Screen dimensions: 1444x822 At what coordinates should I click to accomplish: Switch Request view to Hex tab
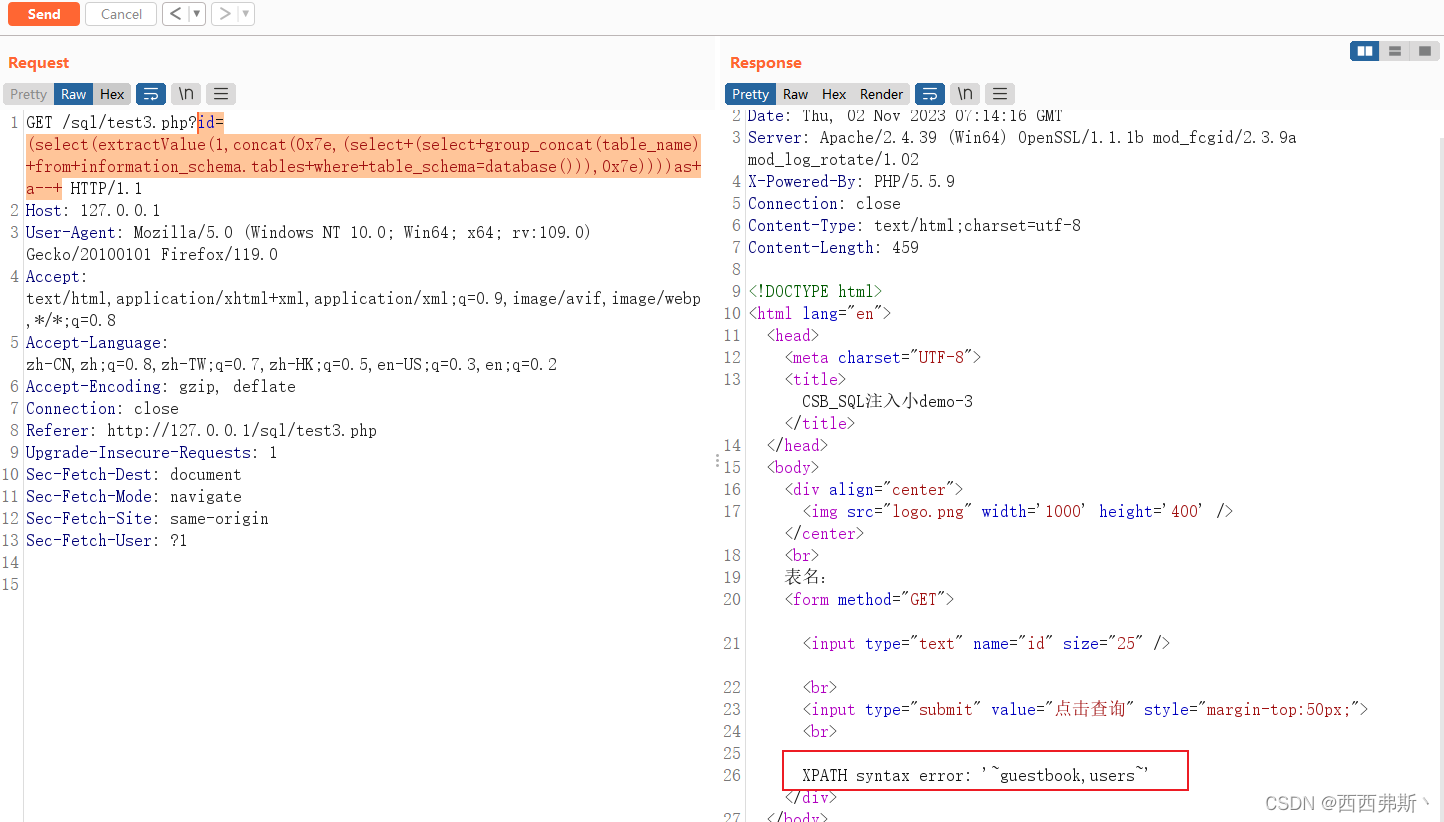tap(112, 94)
